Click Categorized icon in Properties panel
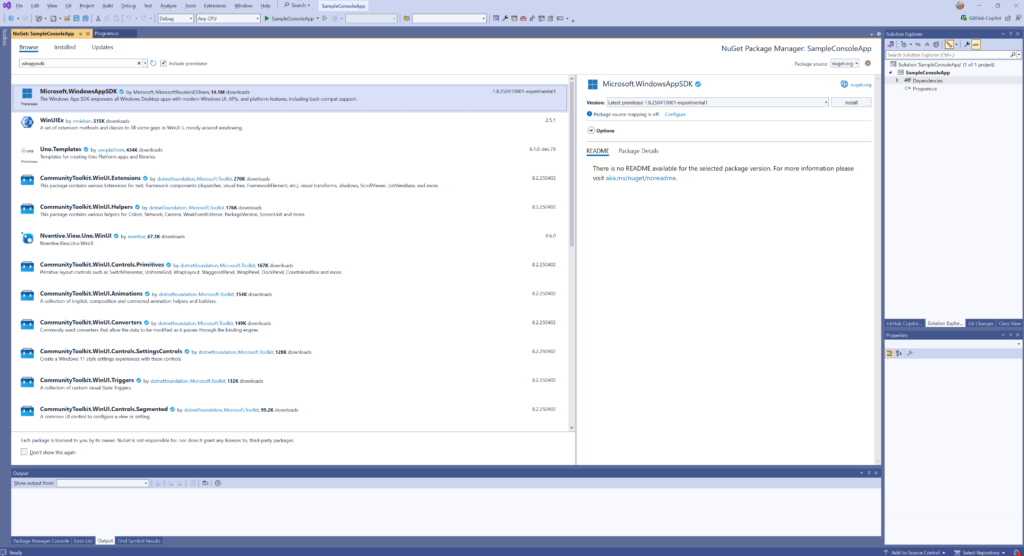 [890, 353]
